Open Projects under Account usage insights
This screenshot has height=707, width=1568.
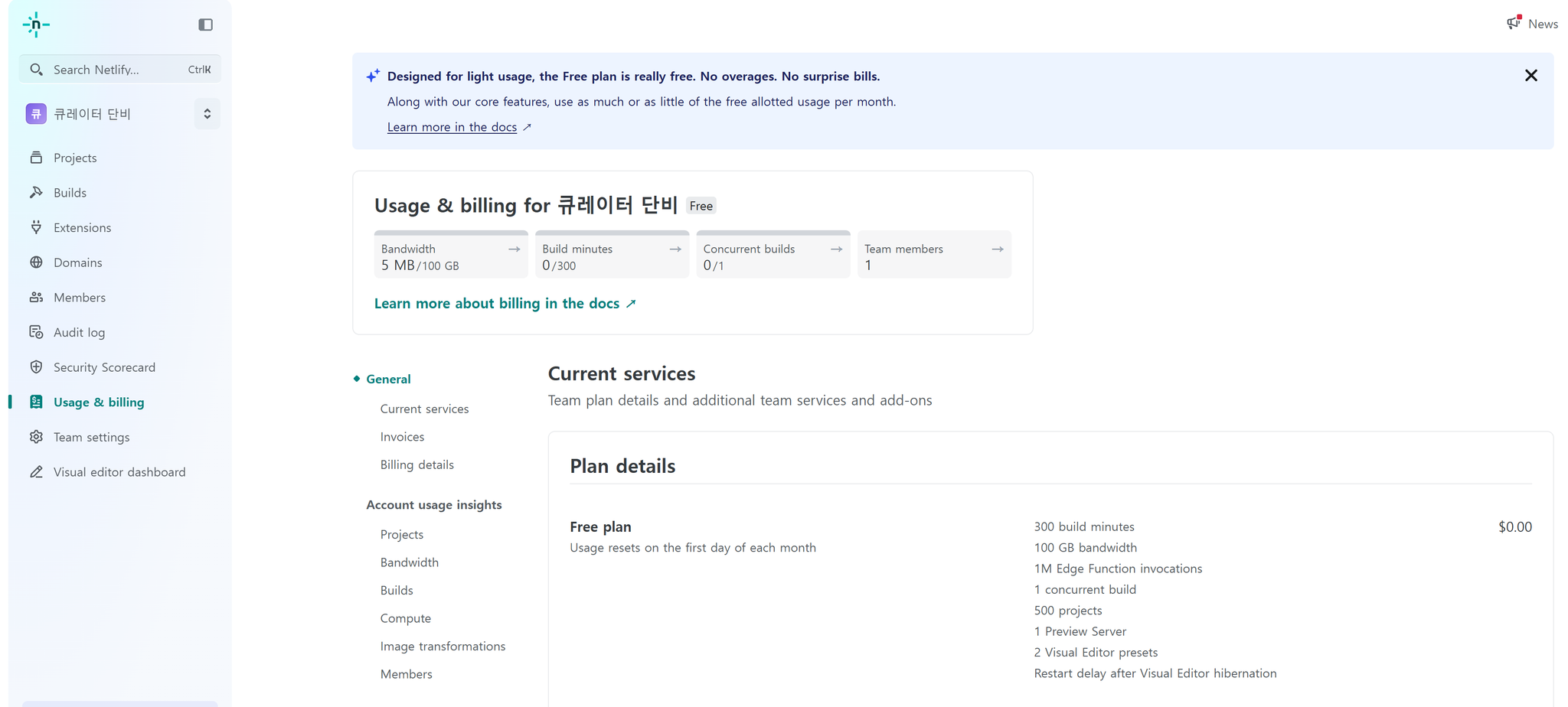point(401,534)
